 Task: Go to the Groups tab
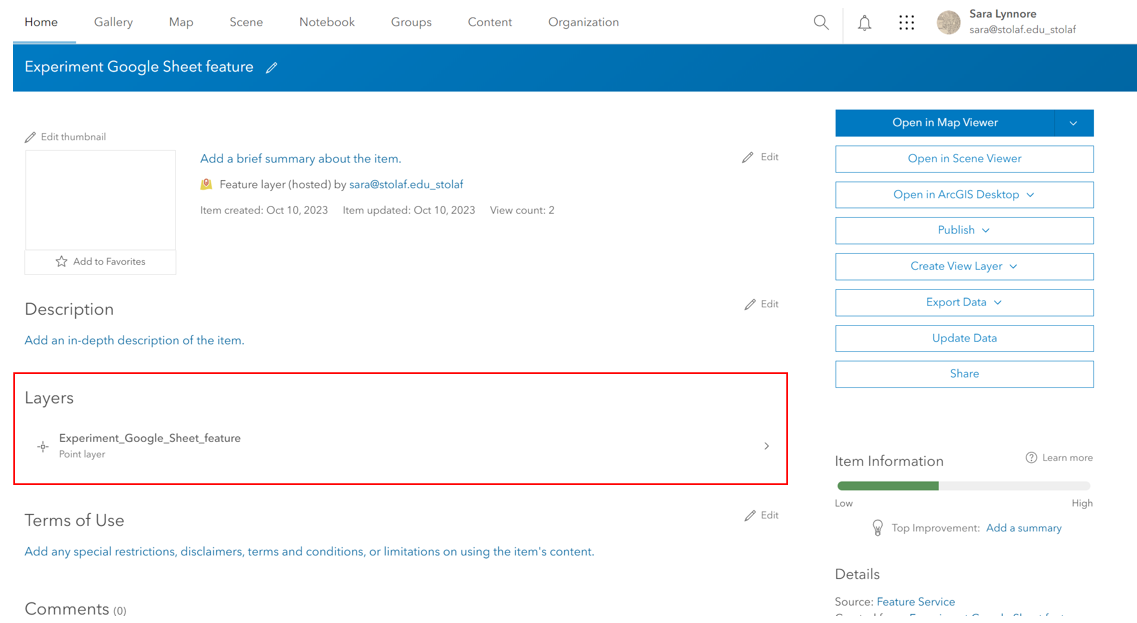coord(411,22)
